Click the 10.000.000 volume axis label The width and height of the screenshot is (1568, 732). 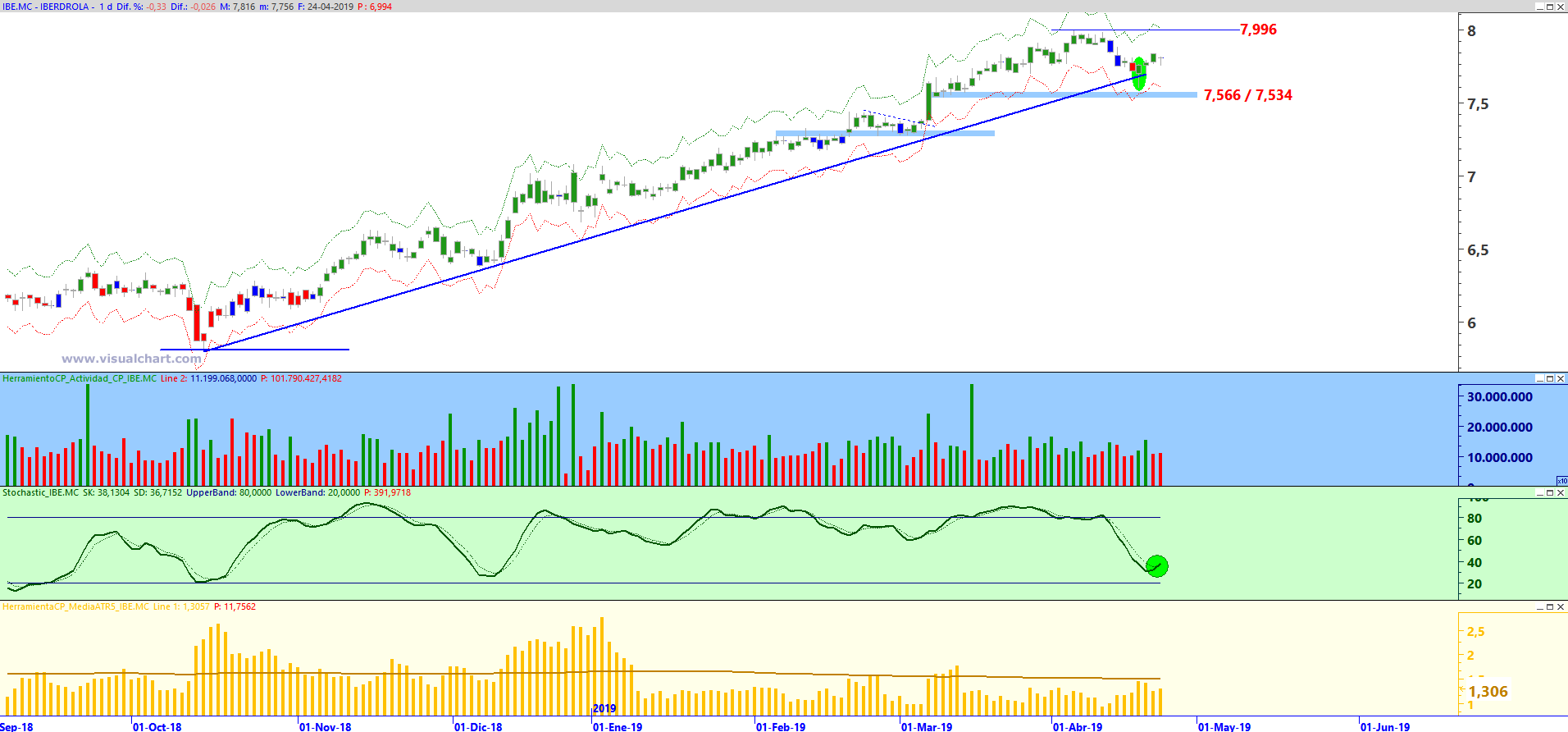click(x=1499, y=457)
